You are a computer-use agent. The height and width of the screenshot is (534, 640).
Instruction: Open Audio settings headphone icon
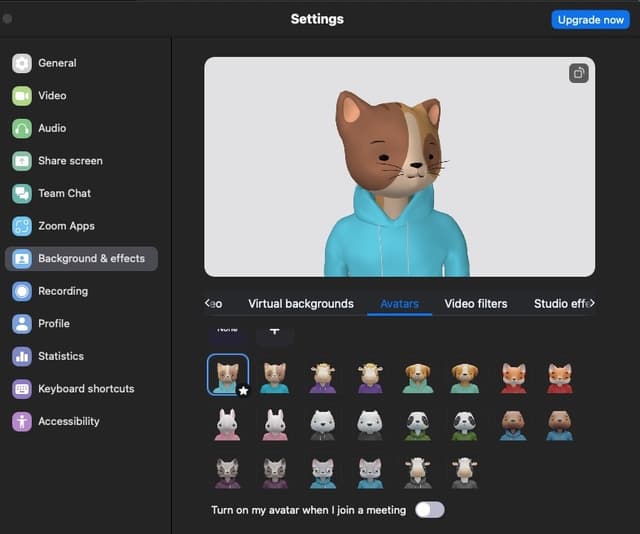tap(22, 128)
